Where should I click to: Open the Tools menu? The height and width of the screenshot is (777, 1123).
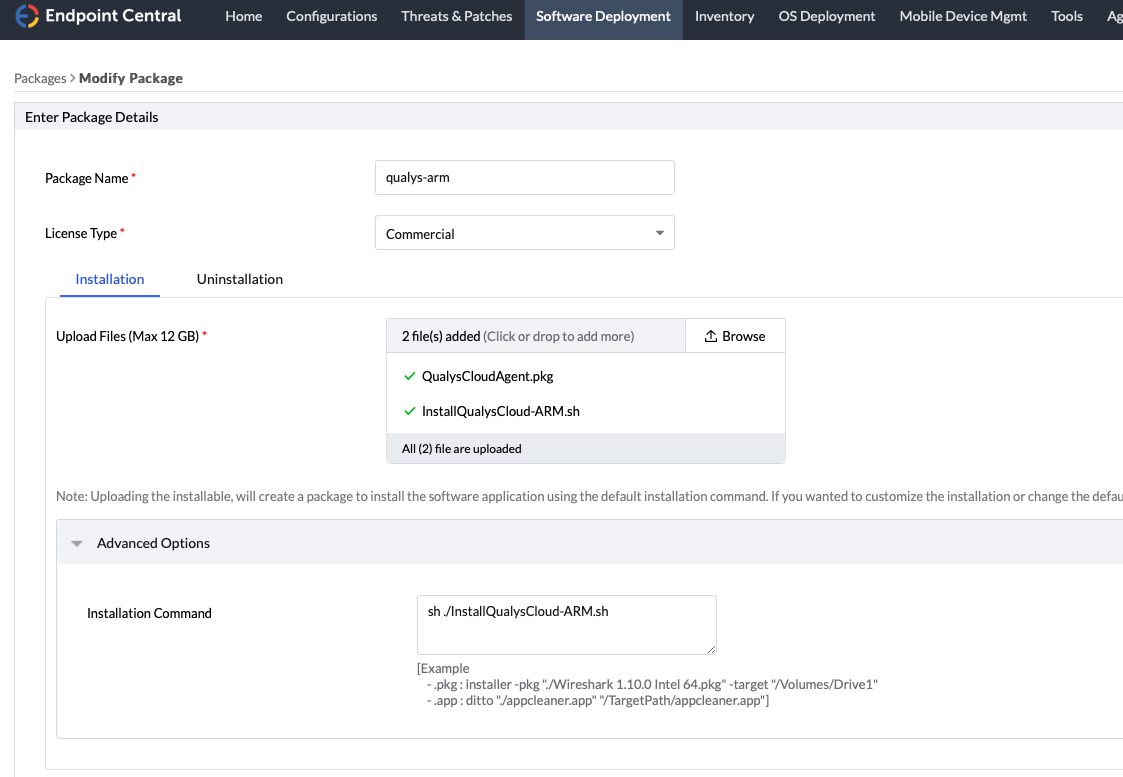click(x=1066, y=16)
